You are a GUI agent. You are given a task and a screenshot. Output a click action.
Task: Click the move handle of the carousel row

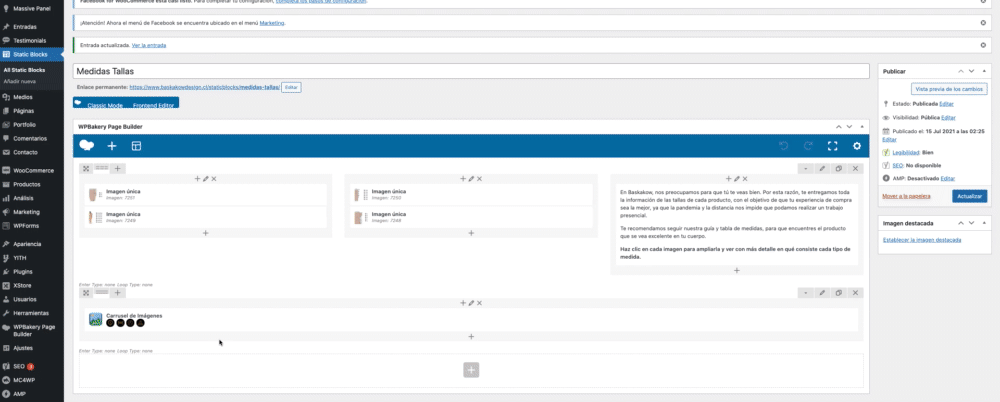pyautogui.click(x=86, y=293)
